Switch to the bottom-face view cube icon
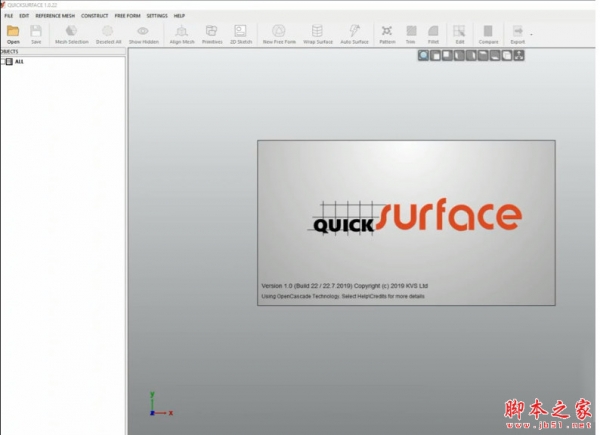Screen dimensions: 600x435 pos(495,55)
